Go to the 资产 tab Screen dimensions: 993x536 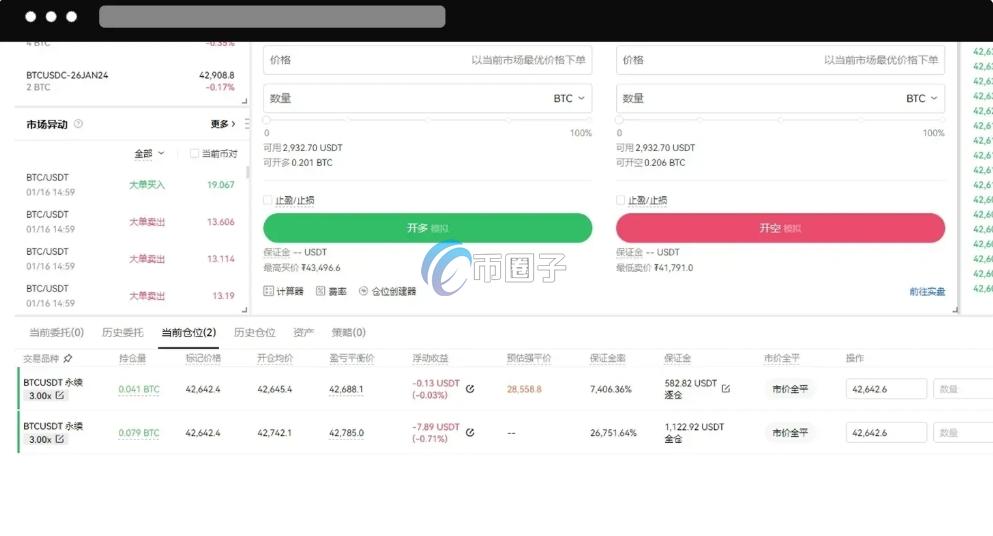point(303,333)
